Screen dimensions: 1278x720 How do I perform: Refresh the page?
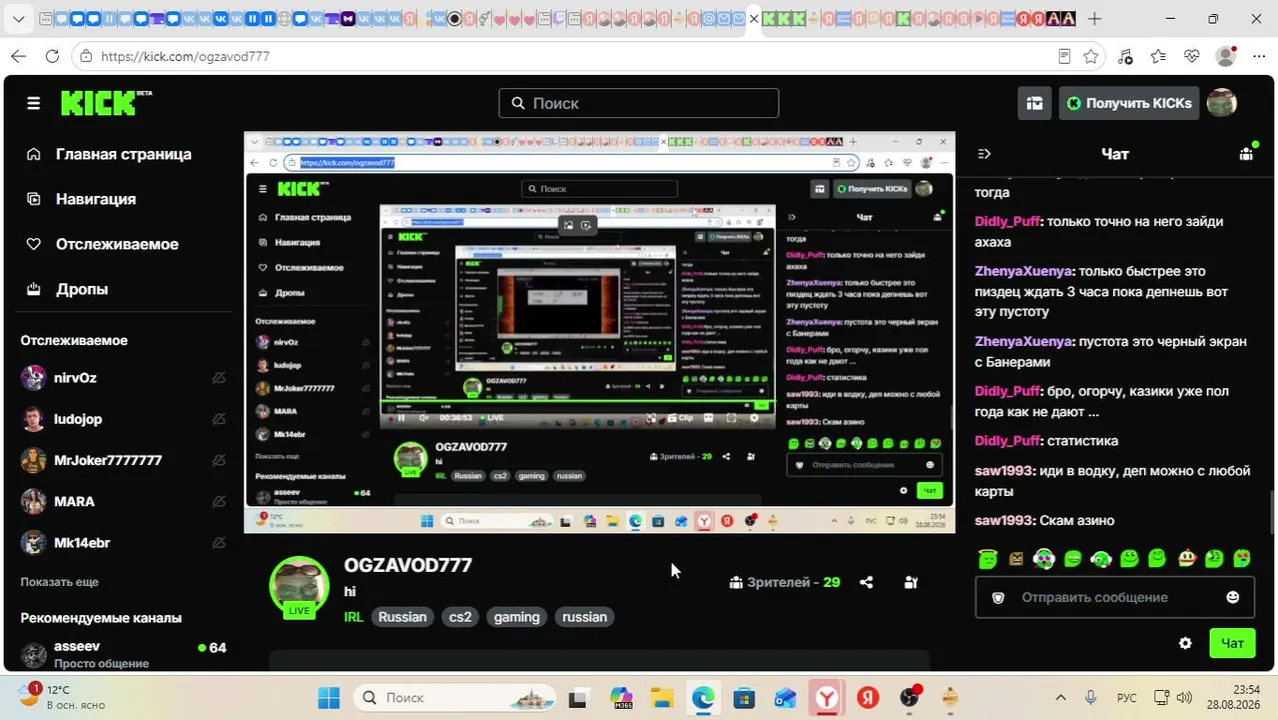pos(52,56)
